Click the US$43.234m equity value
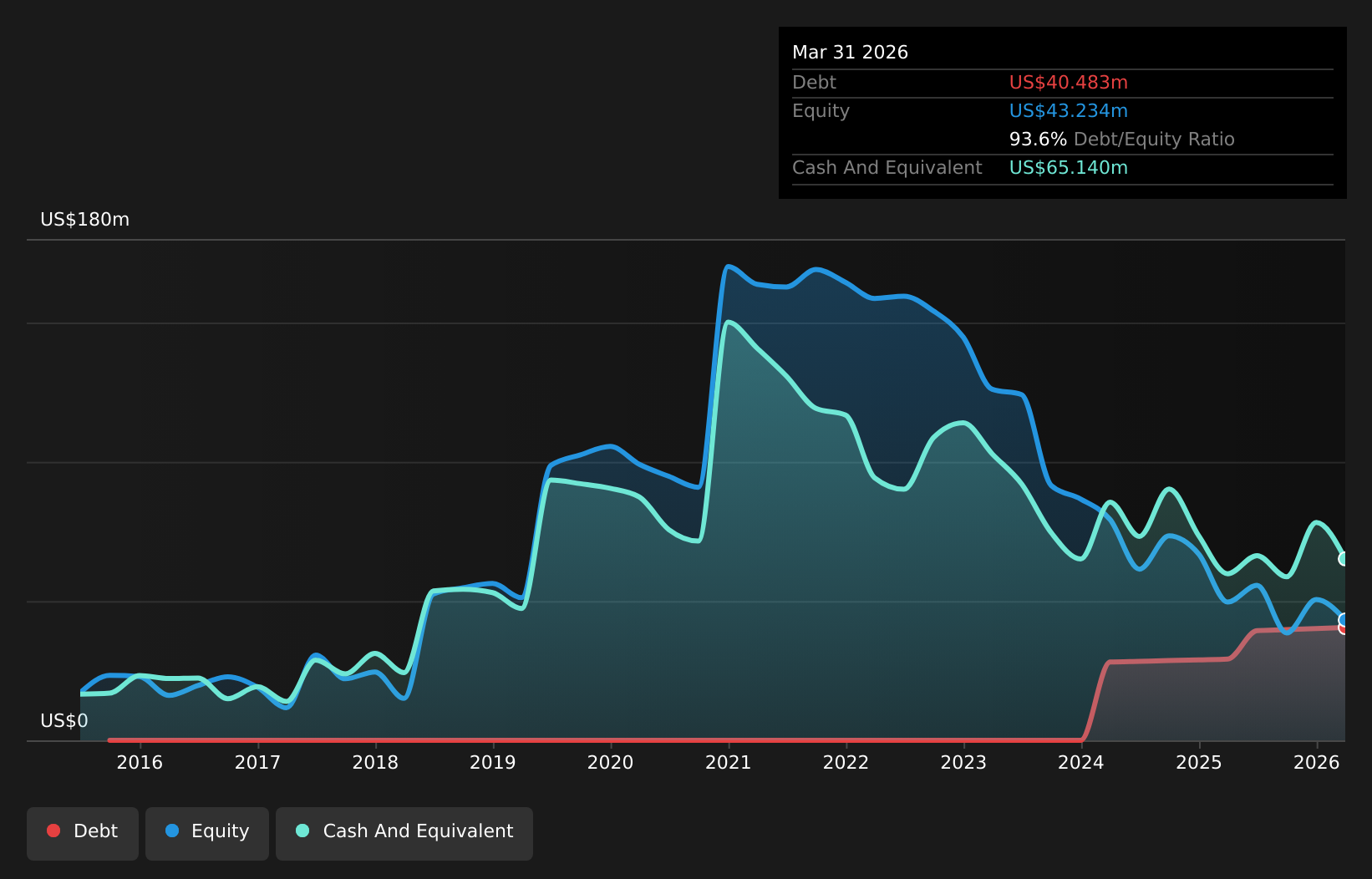 (x=1069, y=111)
